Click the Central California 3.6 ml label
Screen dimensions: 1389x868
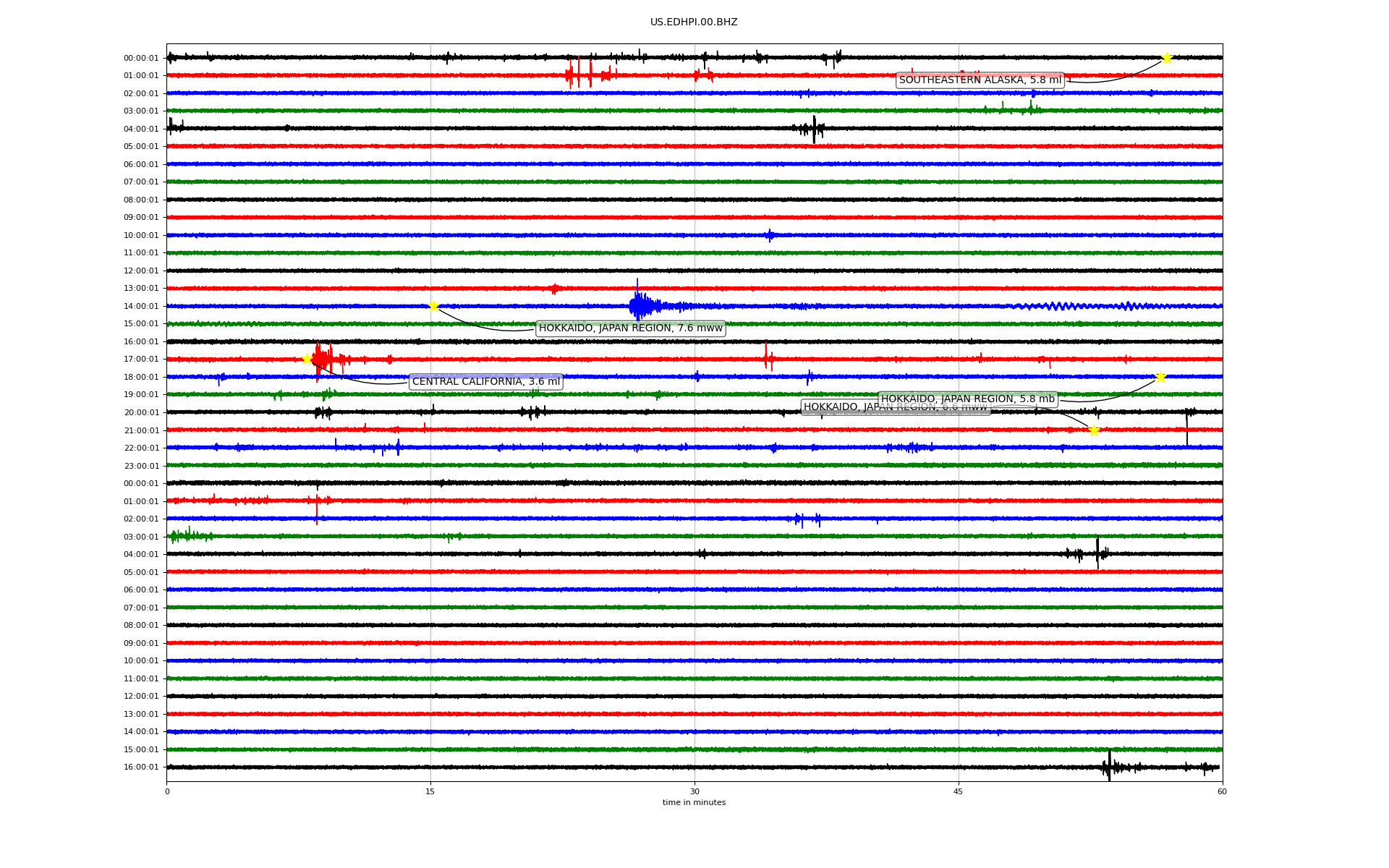(x=485, y=382)
